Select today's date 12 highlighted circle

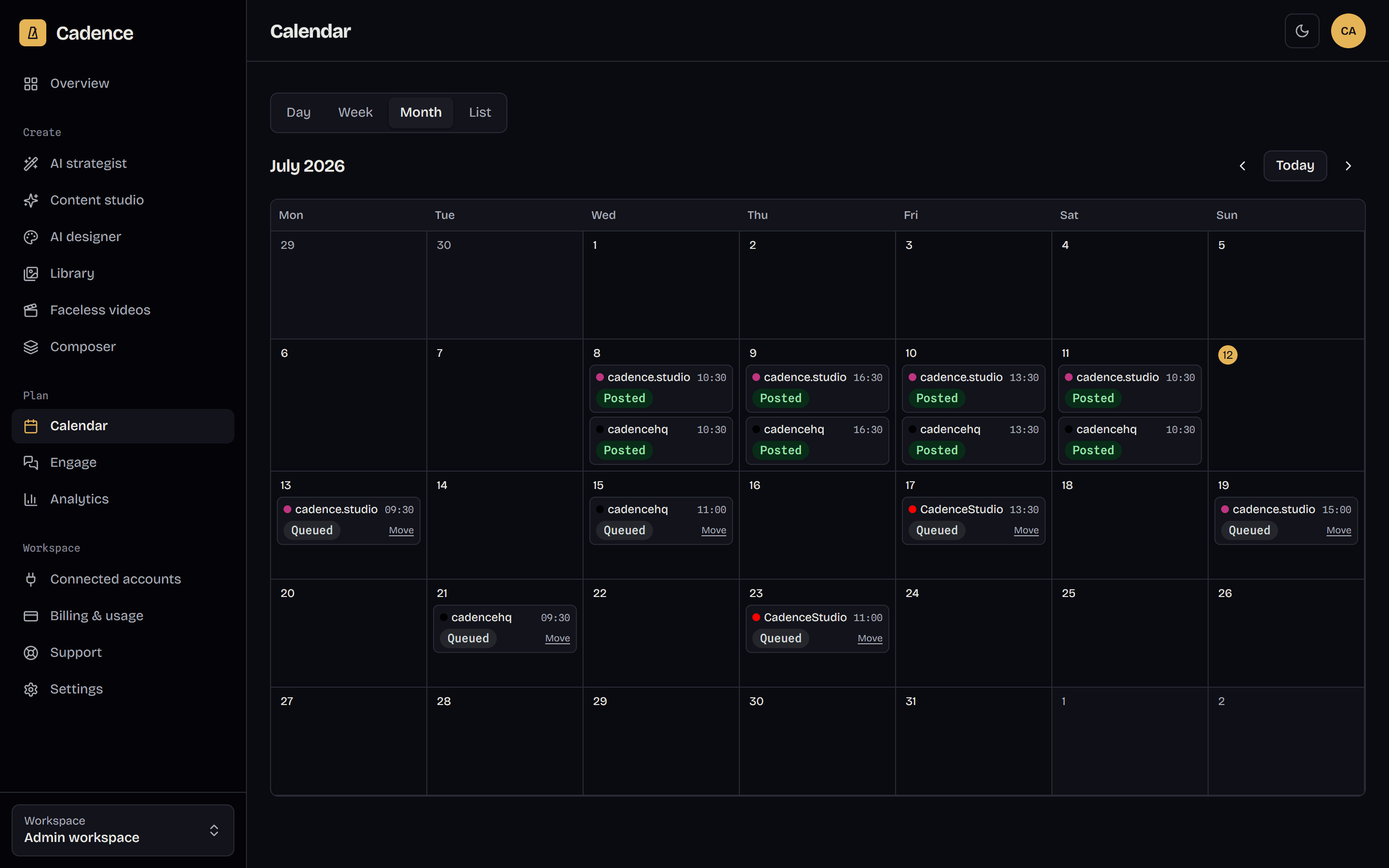1228,355
